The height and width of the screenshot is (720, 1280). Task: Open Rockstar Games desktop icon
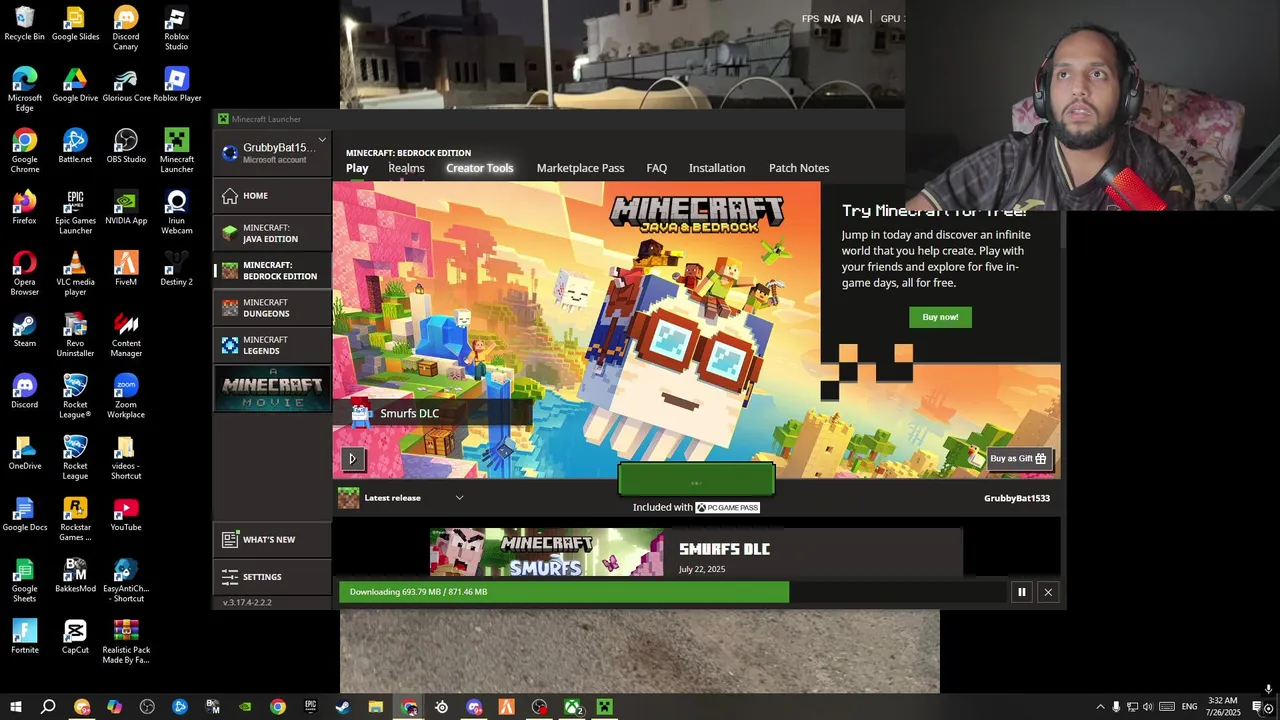(x=75, y=518)
